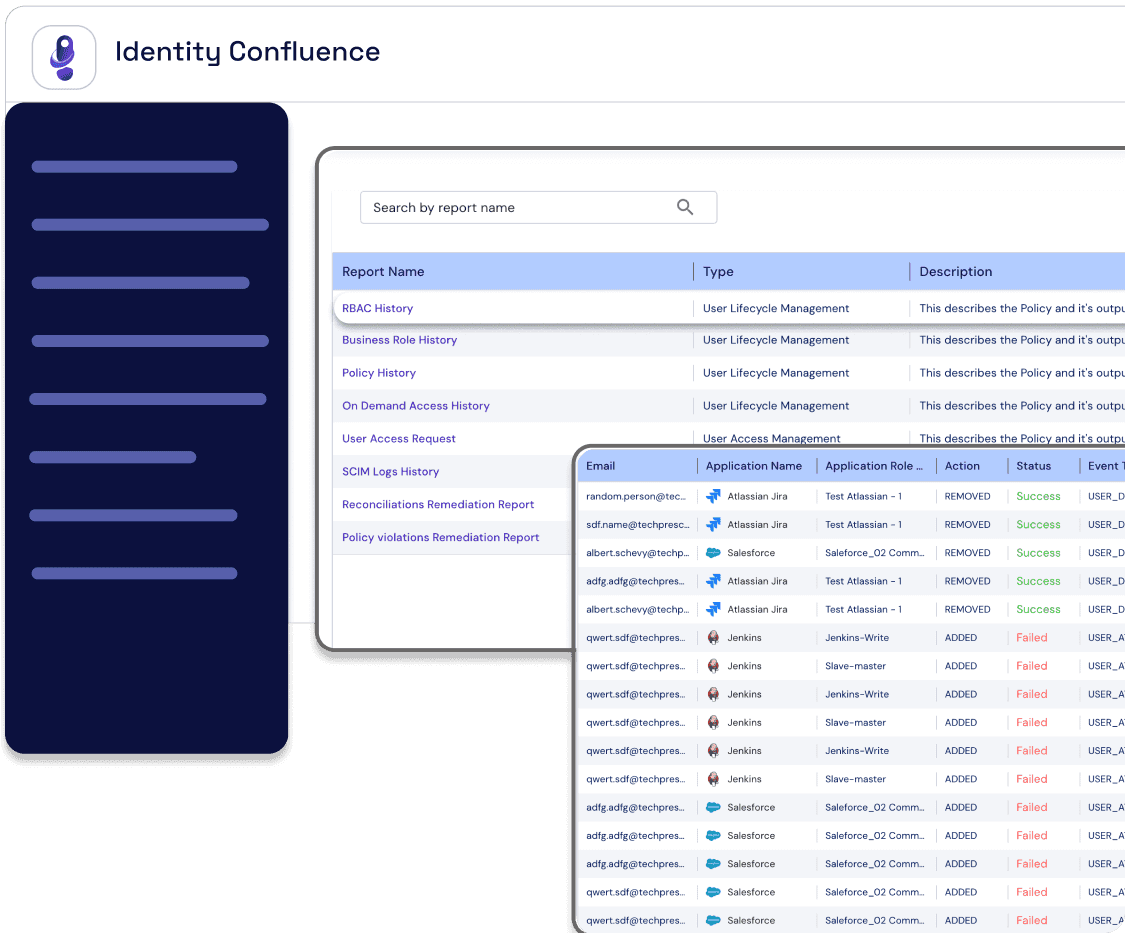The width and height of the screenshot is (1125, 933).
Task: Click Atlassian Jira icon in sdf.name row
Action: pyautogui.click(x=713, y=525)
